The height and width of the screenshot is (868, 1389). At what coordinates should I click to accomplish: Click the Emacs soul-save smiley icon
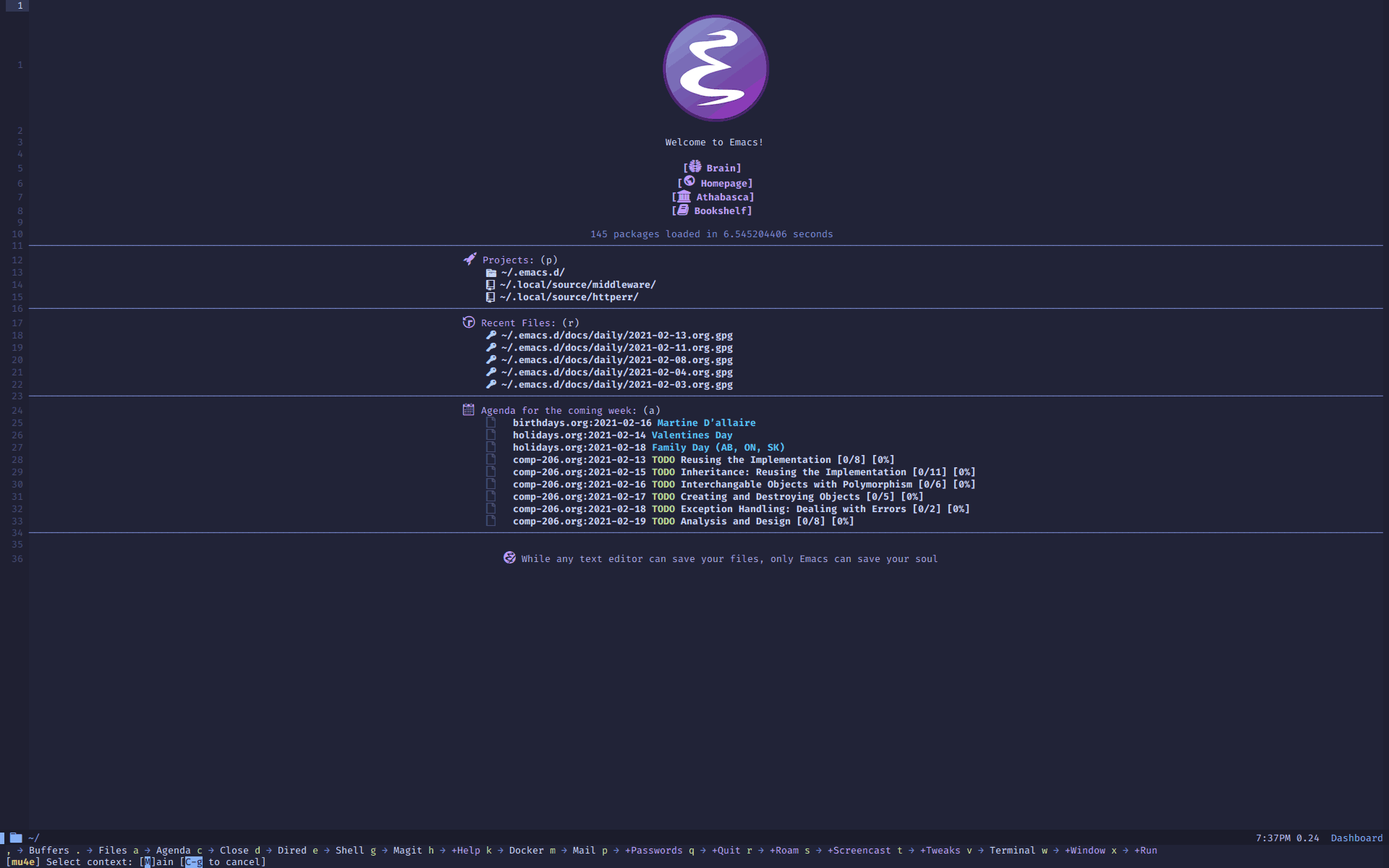coord(508,558)
